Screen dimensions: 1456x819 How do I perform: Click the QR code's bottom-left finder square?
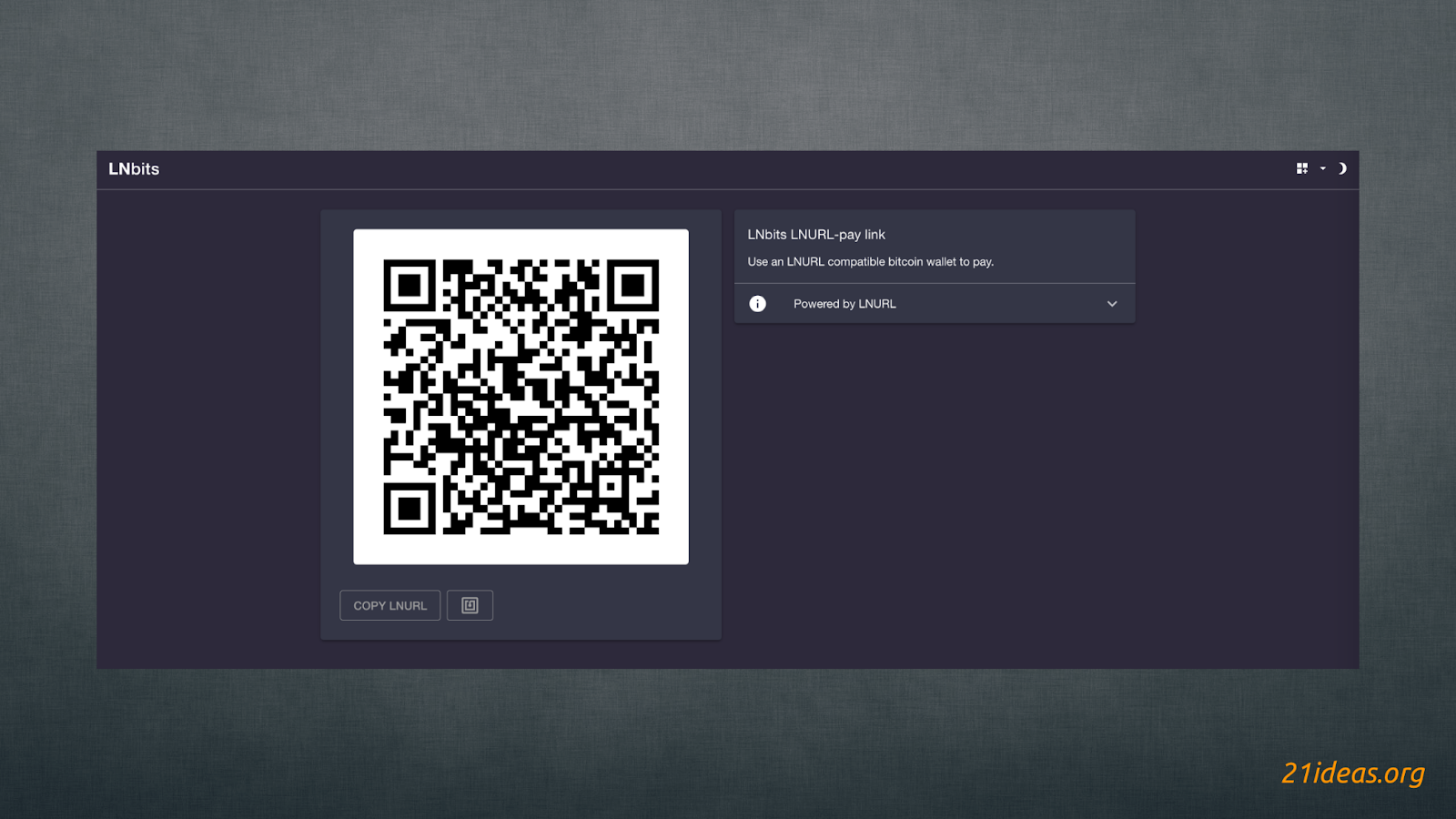click(409, 508)
